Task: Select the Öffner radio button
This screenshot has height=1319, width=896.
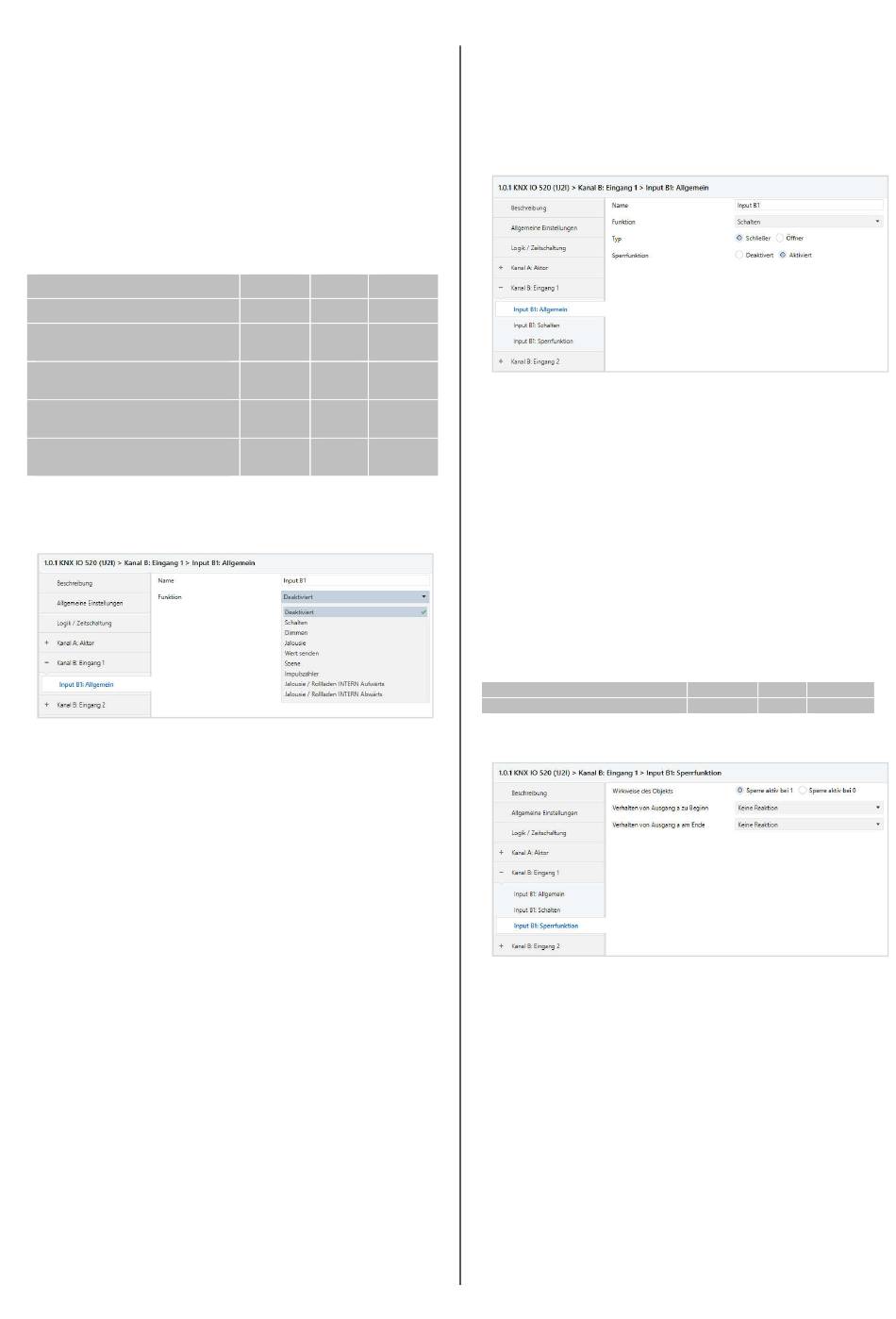Action: [780, 239]
